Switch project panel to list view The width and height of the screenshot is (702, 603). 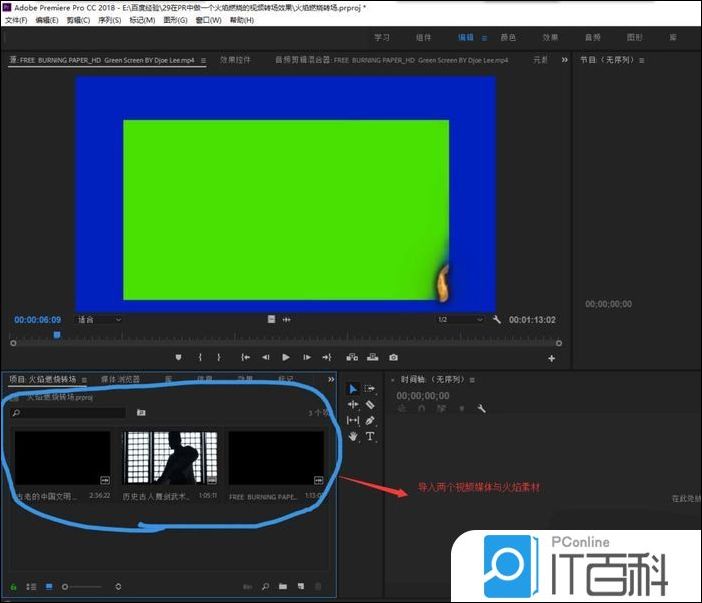point(31,586)
